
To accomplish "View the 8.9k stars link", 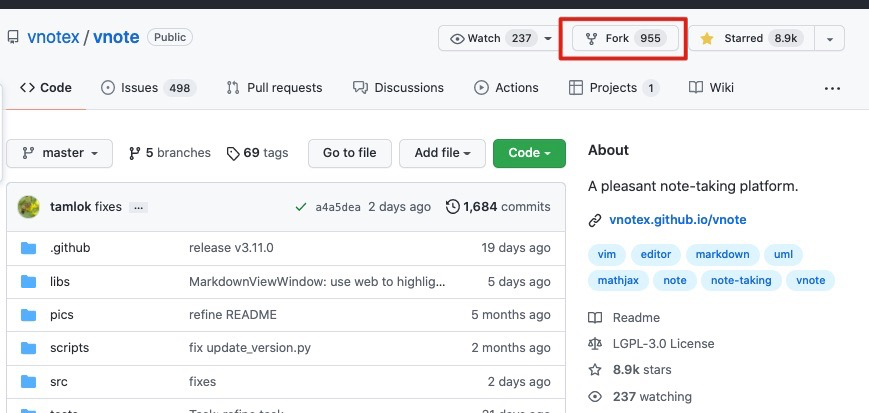I will tap(630, 370).
